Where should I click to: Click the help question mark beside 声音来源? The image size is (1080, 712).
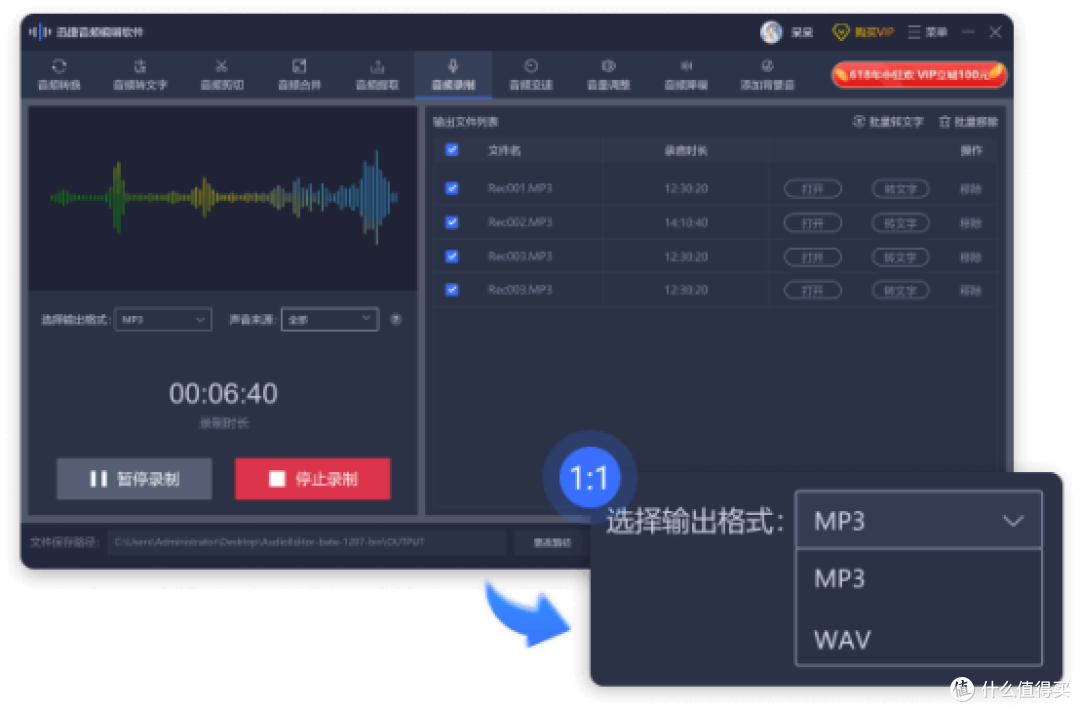[396, 320]
